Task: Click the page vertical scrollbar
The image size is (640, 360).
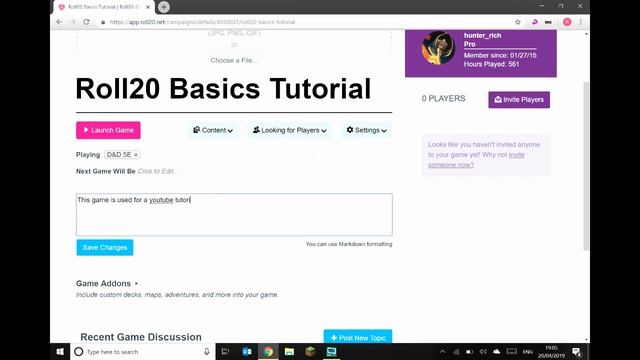Action: tap(586, 166)
